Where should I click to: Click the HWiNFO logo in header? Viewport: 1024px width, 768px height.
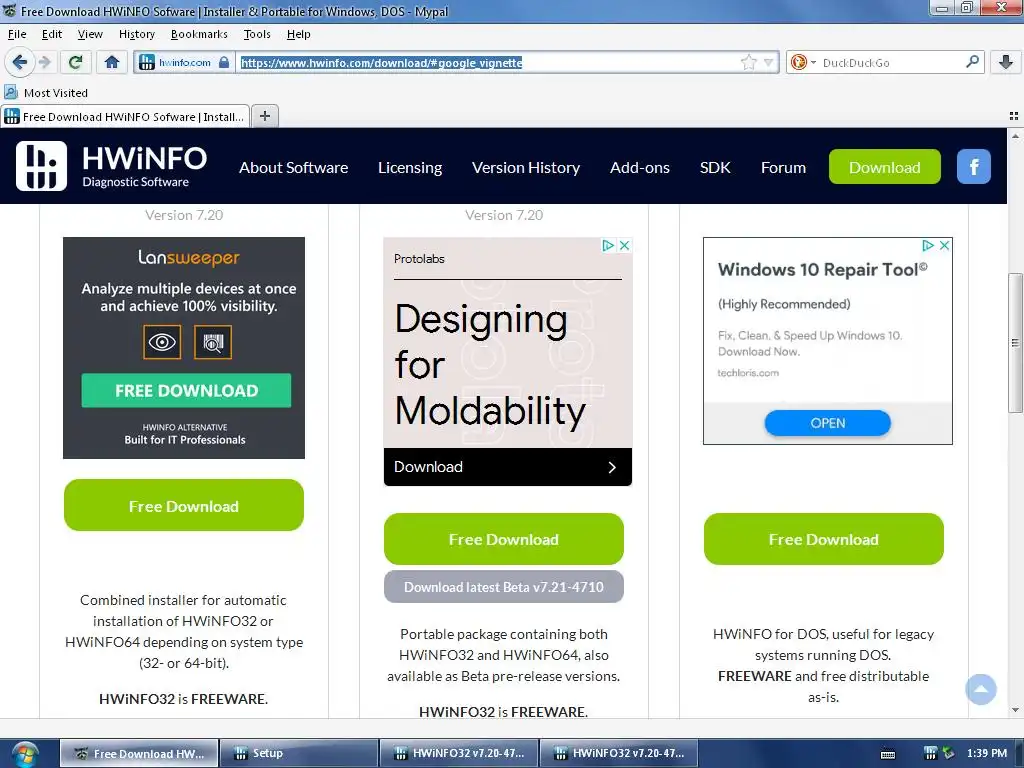(x=112, y=167)
